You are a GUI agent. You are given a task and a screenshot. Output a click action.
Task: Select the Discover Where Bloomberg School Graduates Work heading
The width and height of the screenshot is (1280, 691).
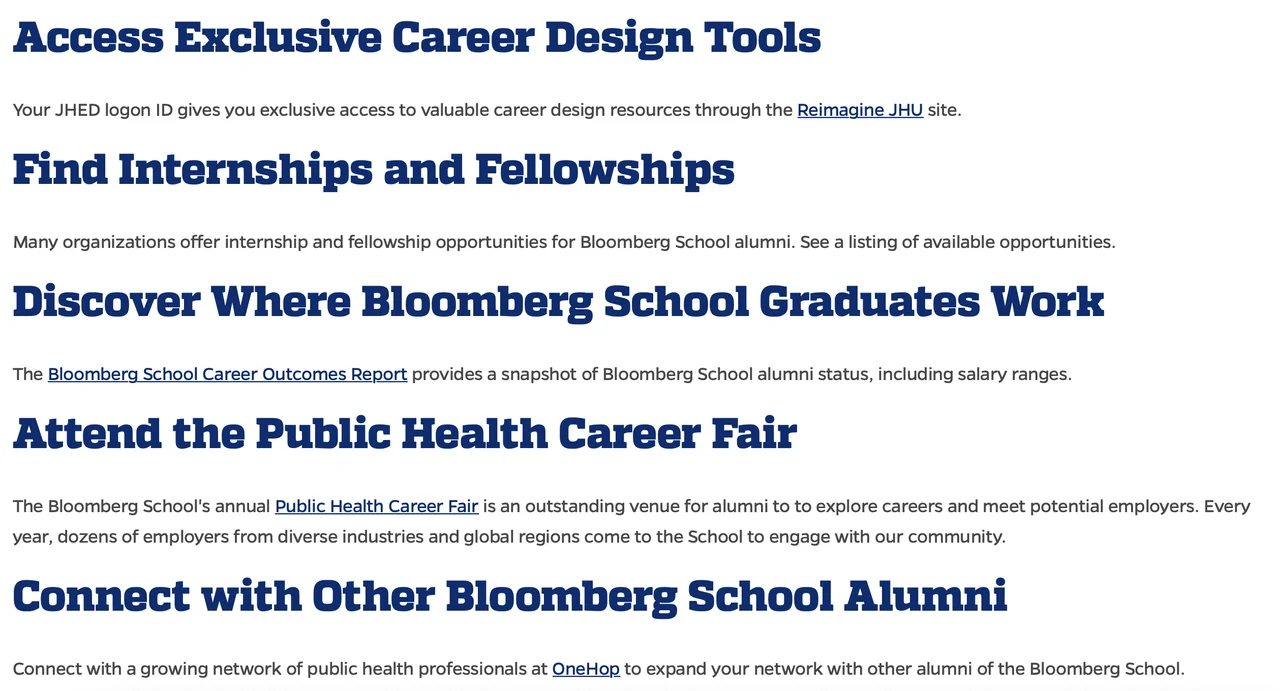pos(558,302)
